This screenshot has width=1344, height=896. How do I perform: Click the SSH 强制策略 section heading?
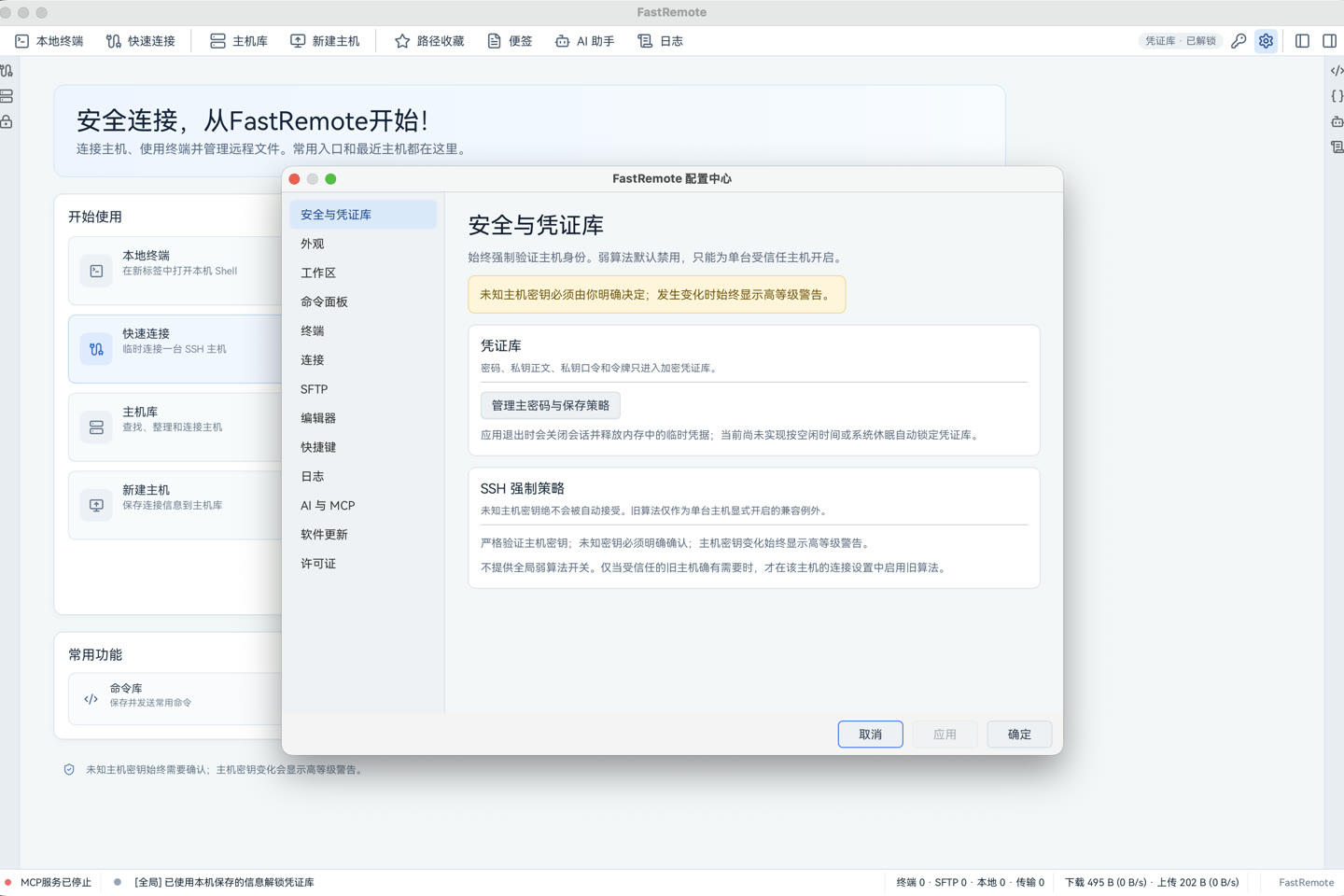(x=523, y=488)
